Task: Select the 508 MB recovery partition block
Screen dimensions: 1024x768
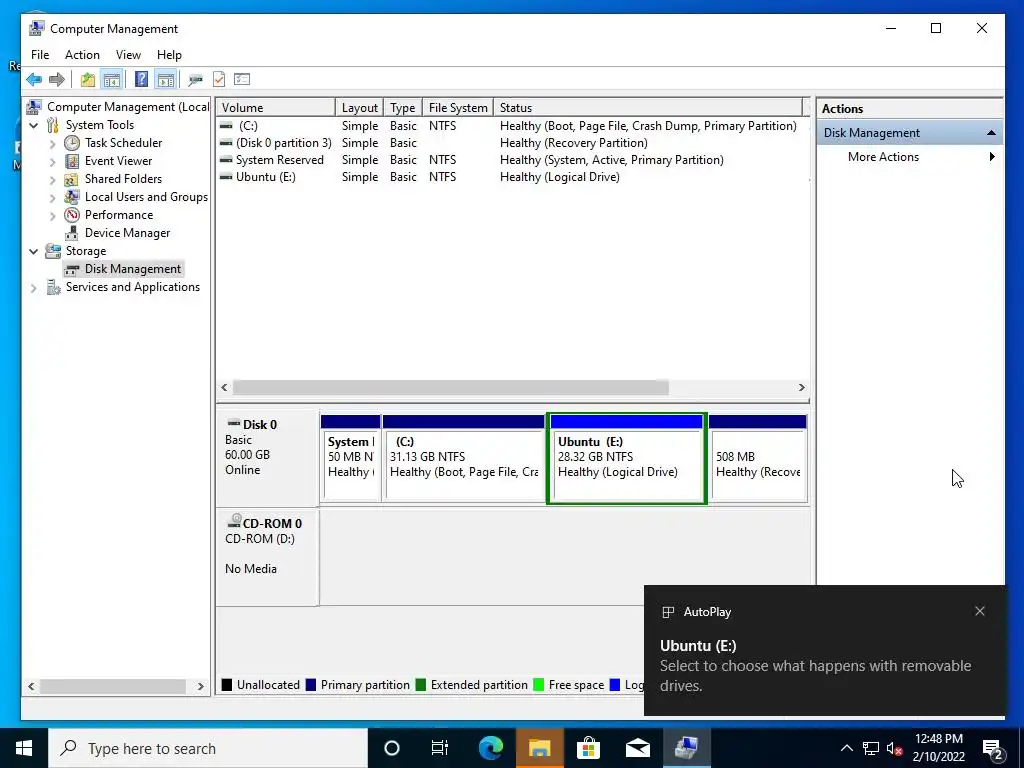Action: coord(758,458)
